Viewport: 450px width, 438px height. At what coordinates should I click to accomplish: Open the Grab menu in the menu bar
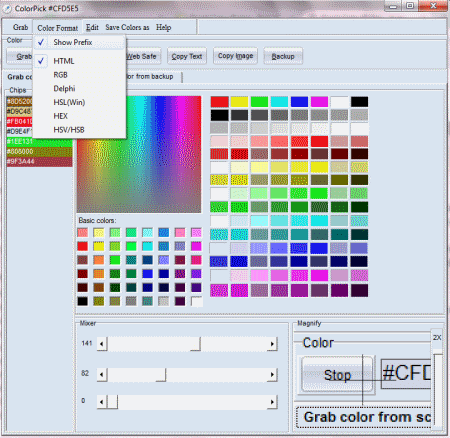coord(20,27)
